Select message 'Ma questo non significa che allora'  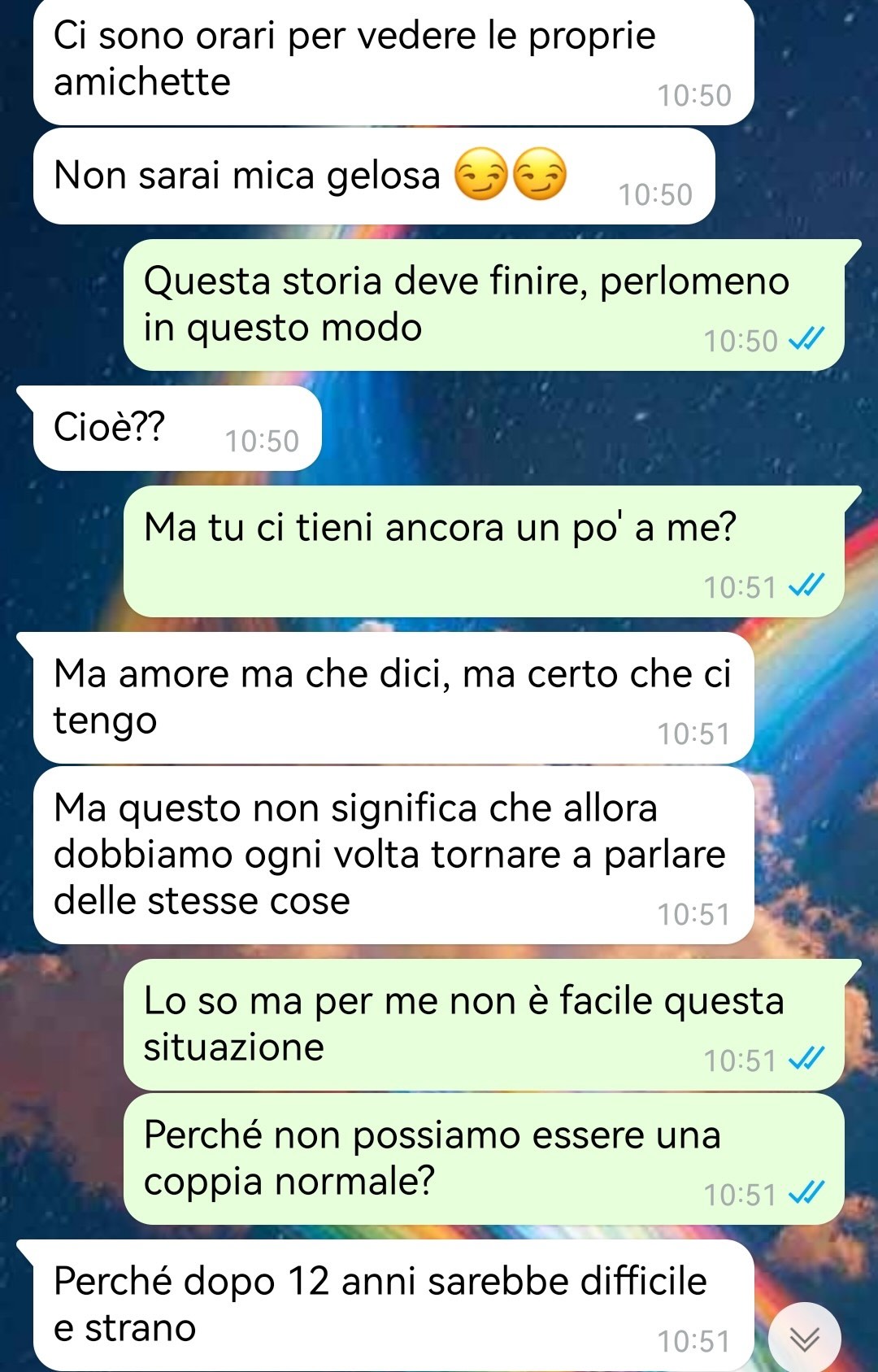(x=393, y=855)
